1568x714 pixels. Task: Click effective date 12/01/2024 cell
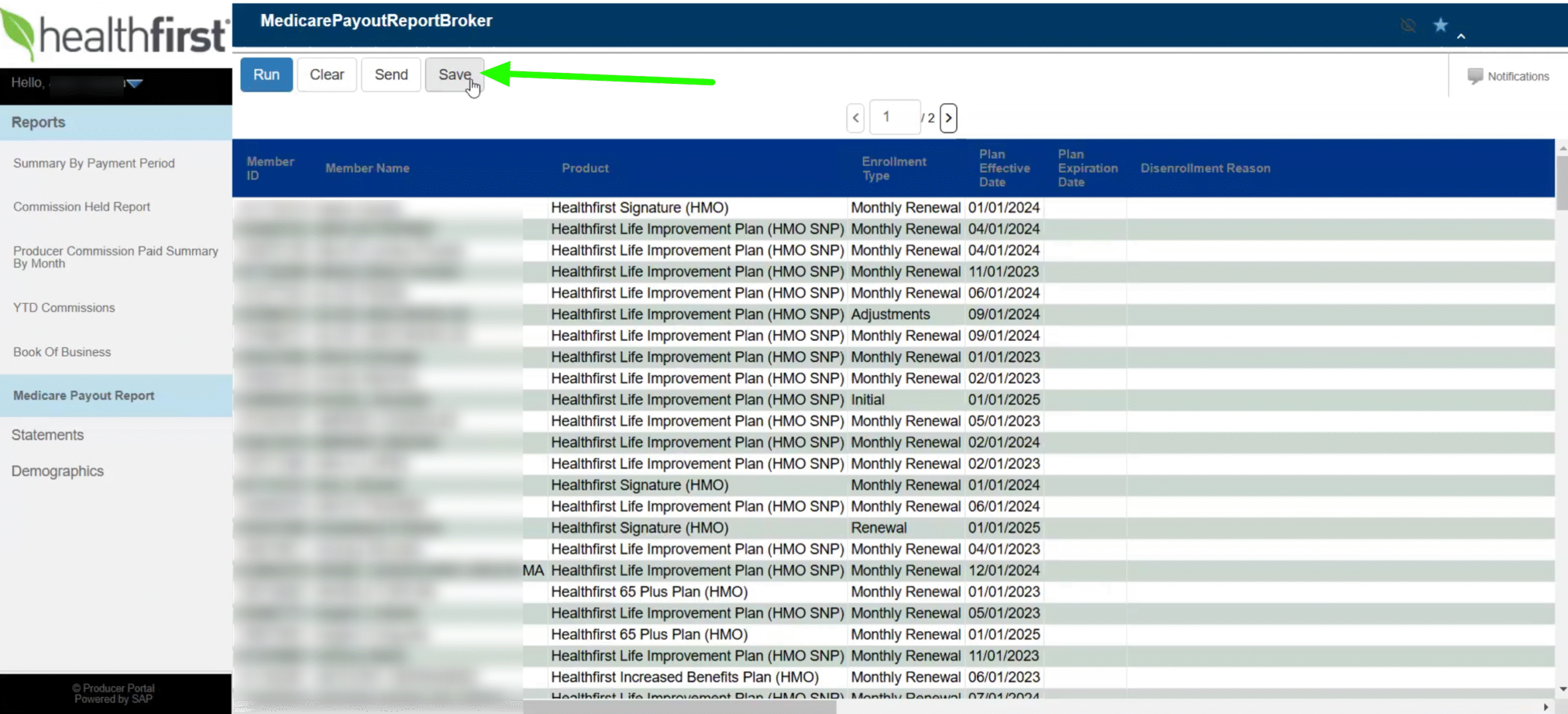coord(1004,571)
